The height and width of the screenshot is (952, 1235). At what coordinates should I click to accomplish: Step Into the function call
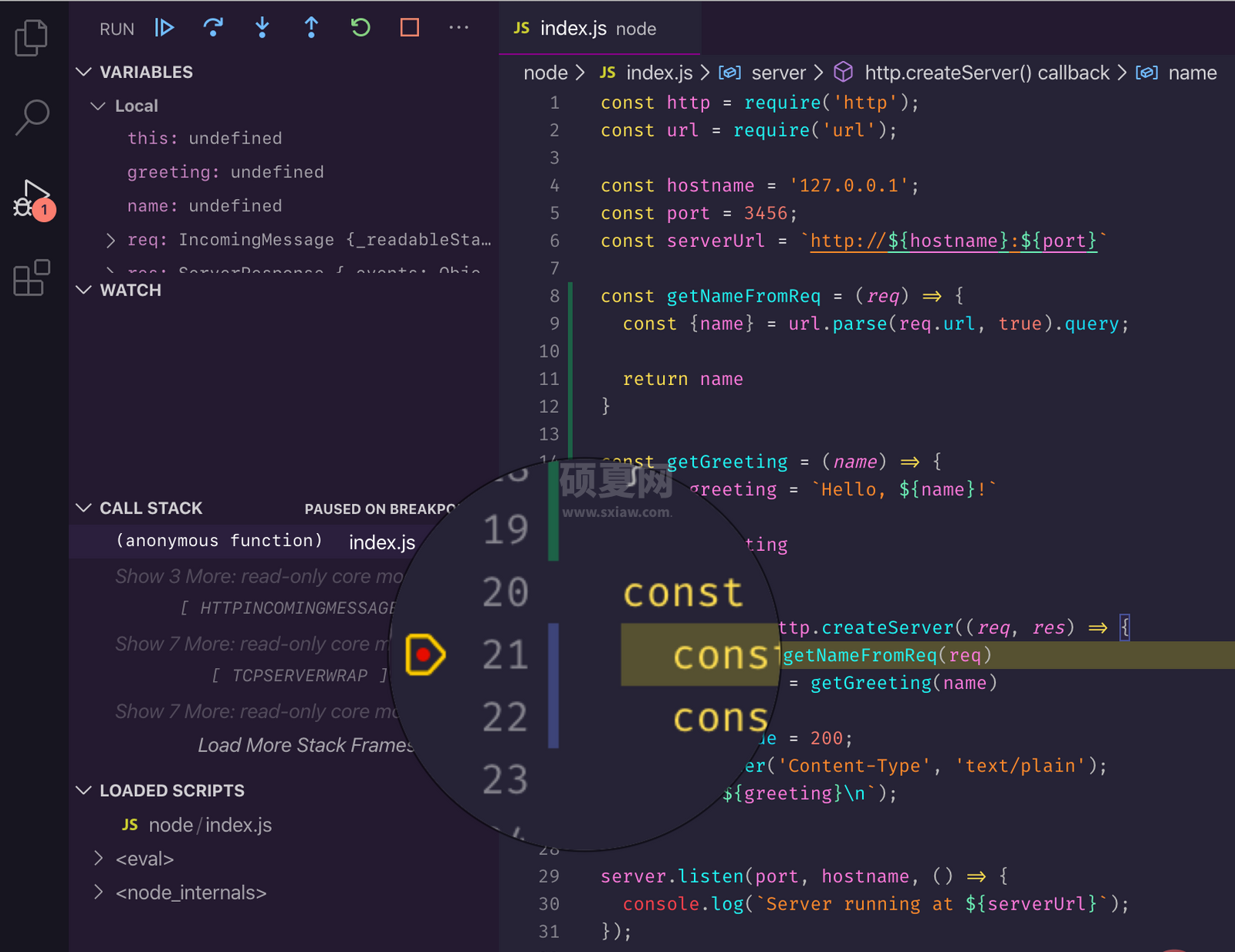262,28
